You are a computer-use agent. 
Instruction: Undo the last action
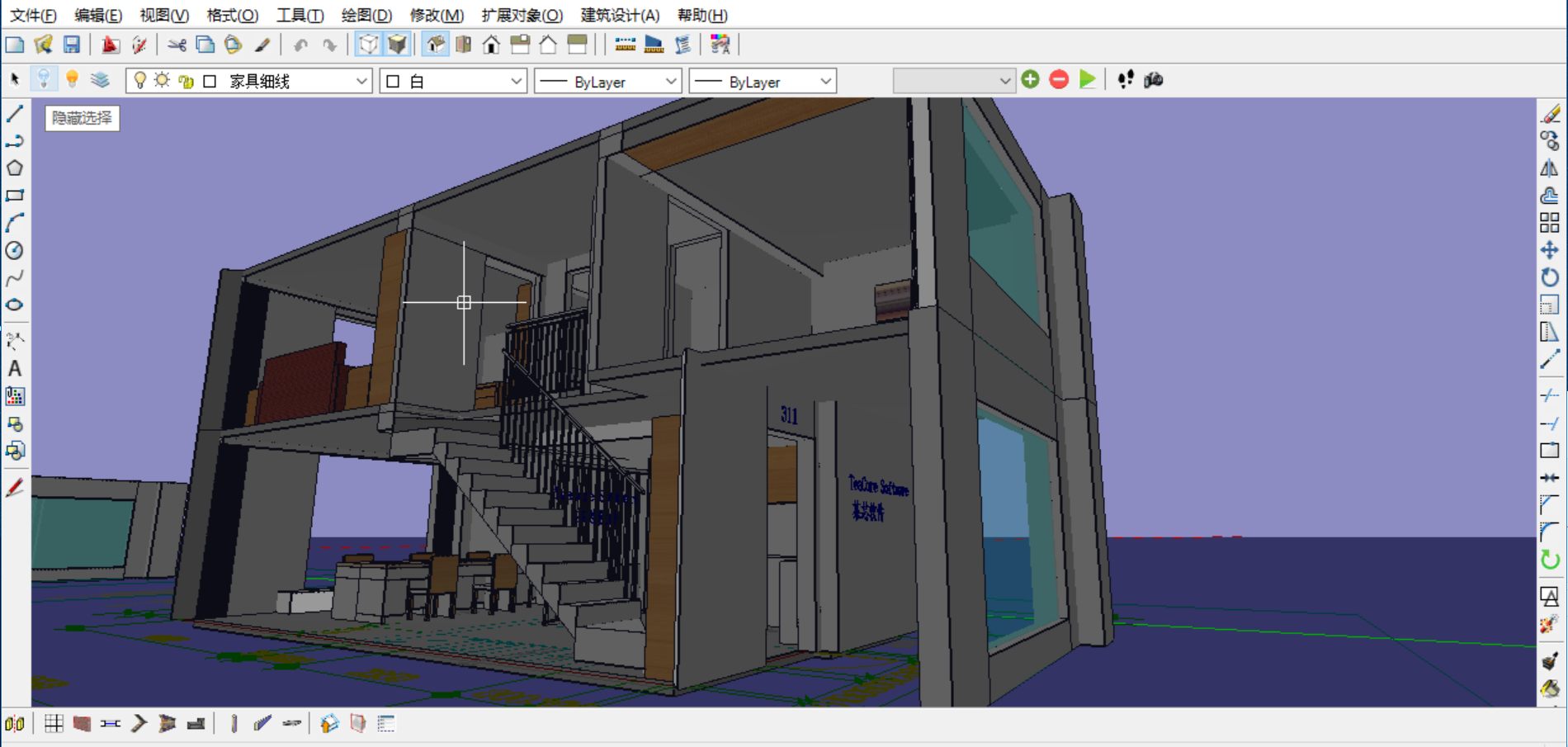click(300, 45)
